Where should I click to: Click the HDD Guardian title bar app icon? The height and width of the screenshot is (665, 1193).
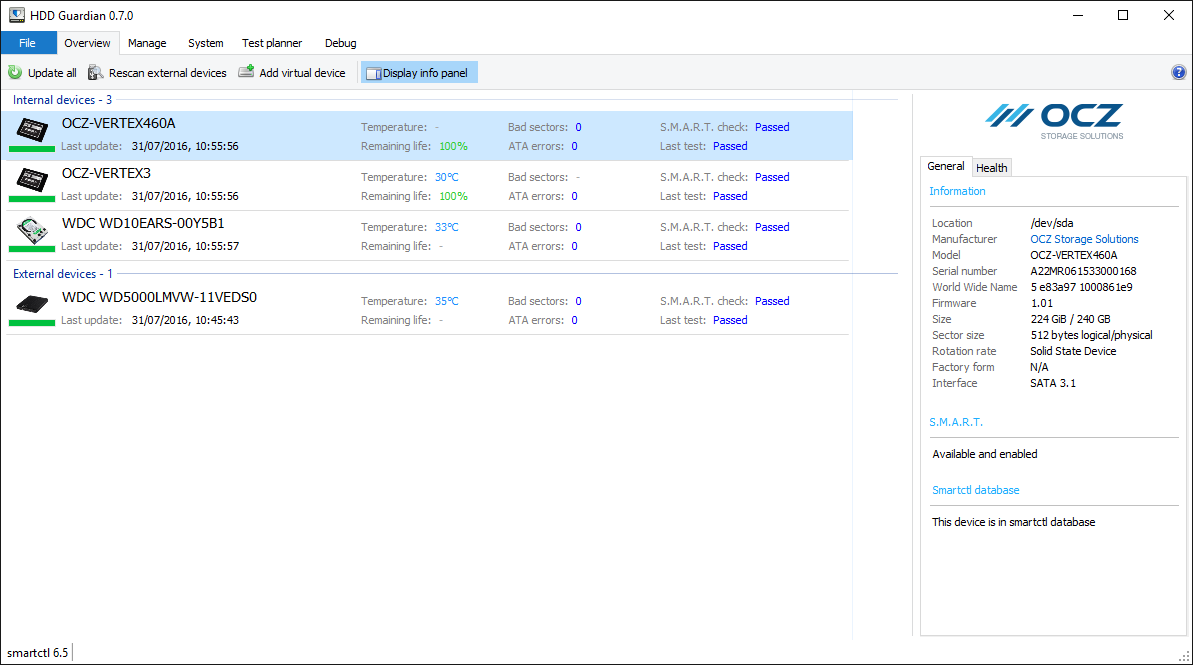pyautogui.click(x=17, y=15)
